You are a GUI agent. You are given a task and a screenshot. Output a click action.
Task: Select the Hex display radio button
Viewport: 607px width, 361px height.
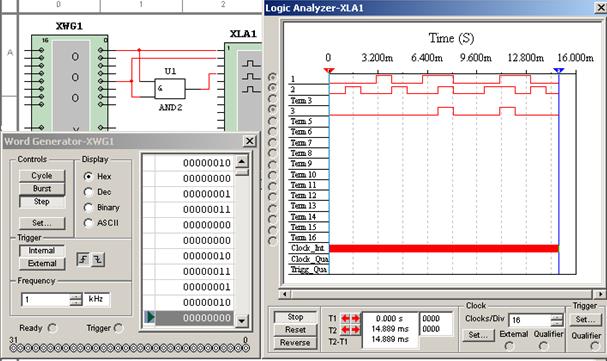(88, 176)
